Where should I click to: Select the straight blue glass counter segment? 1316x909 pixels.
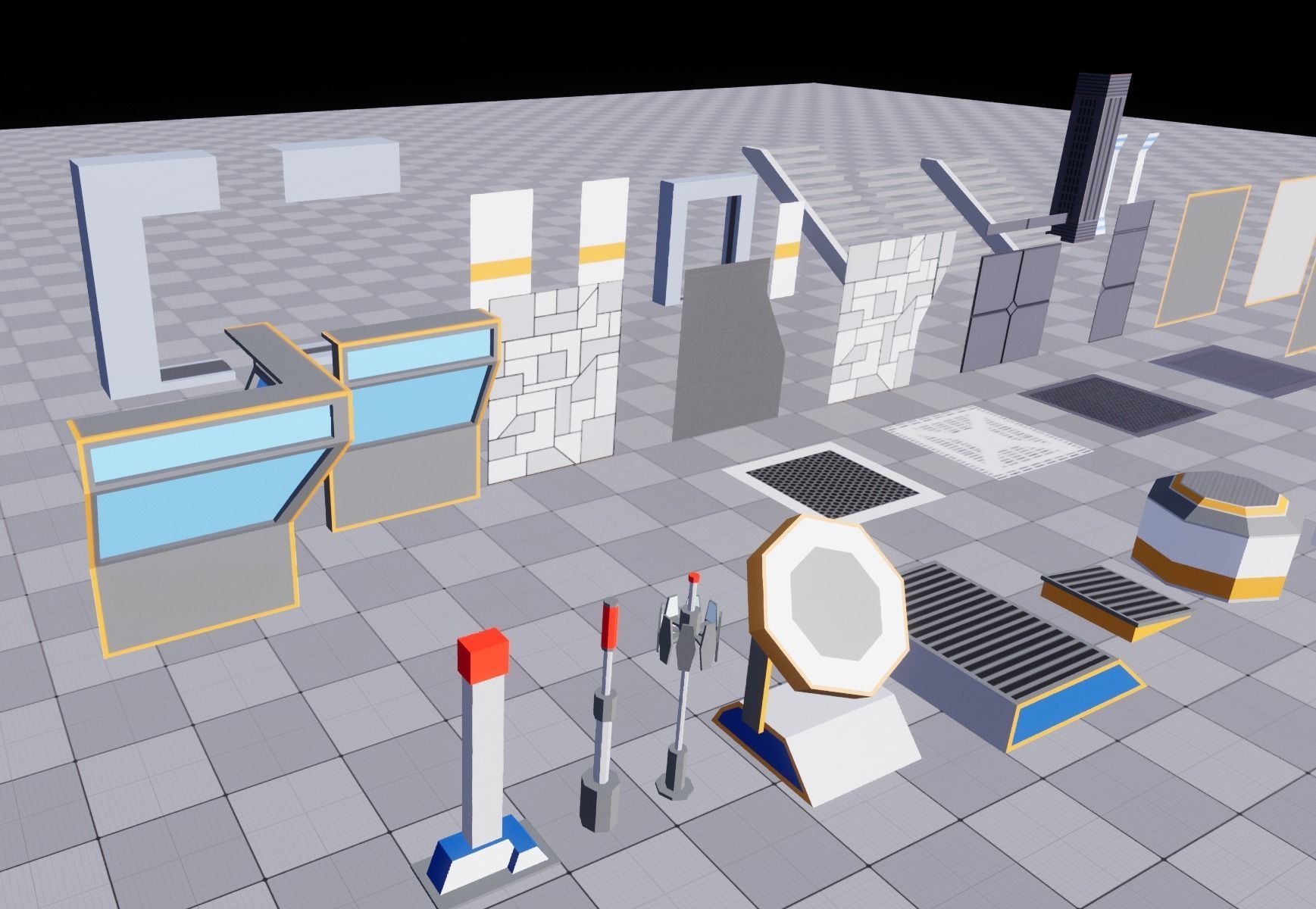point(413,420)
